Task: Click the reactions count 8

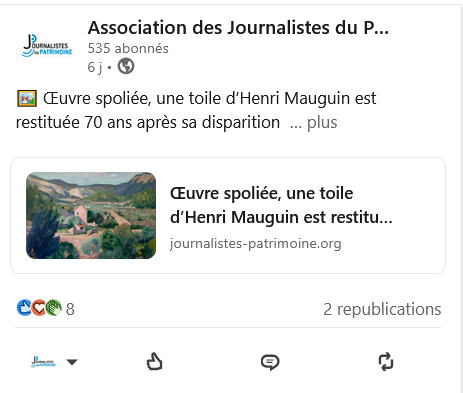Action: (70, 309)
